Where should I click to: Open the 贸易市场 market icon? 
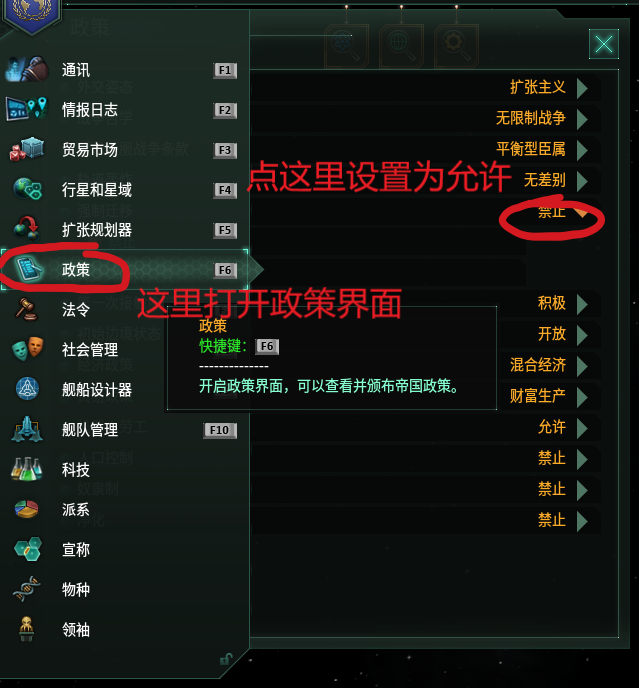27,149
